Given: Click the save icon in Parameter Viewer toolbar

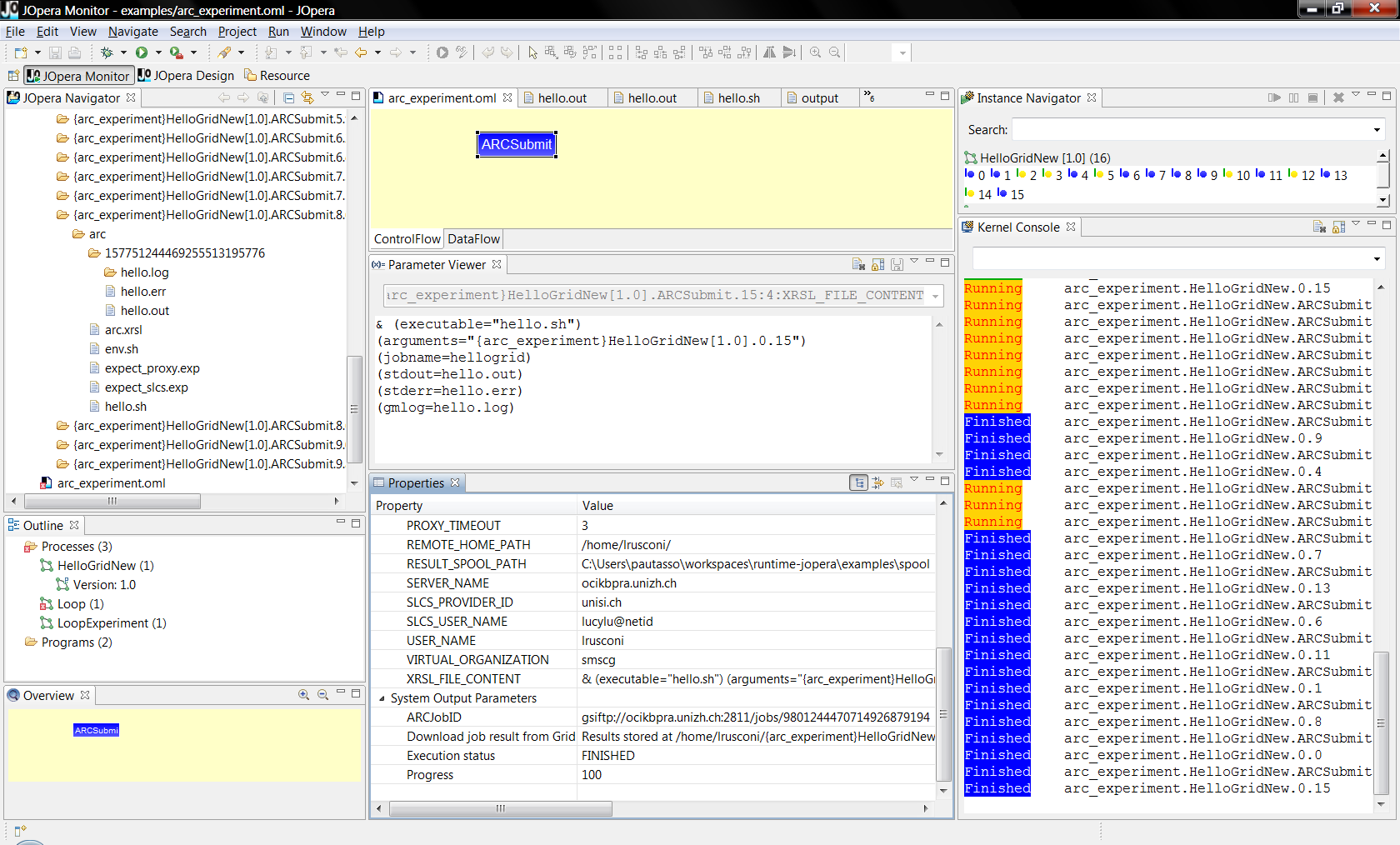Looking at the screenshot, I should pyautogui.click(x=897, y=264).
